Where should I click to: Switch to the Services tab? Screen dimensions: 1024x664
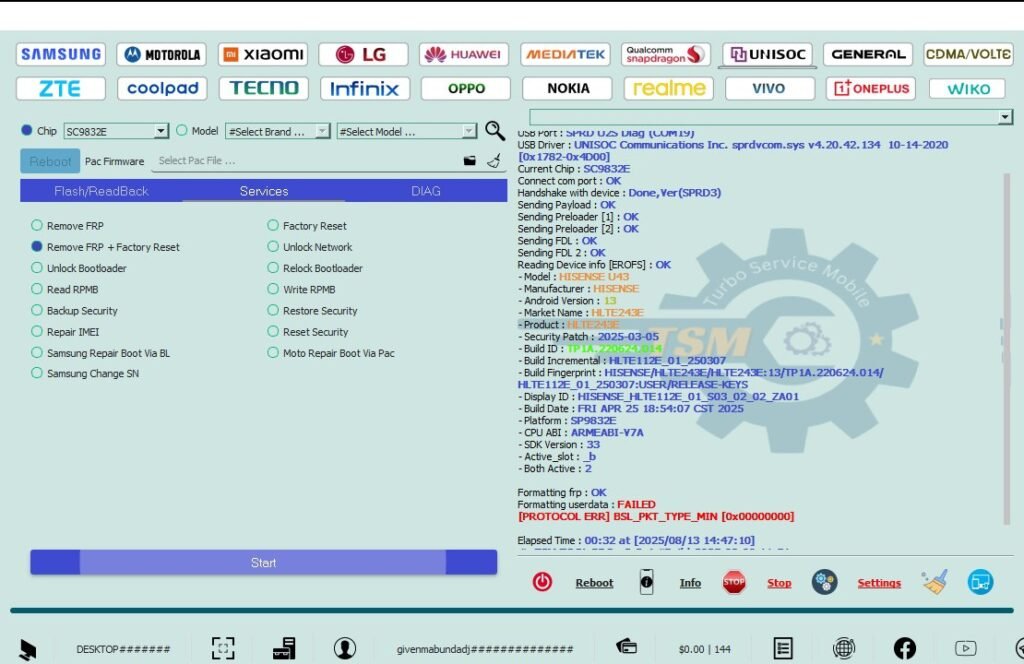264,191
